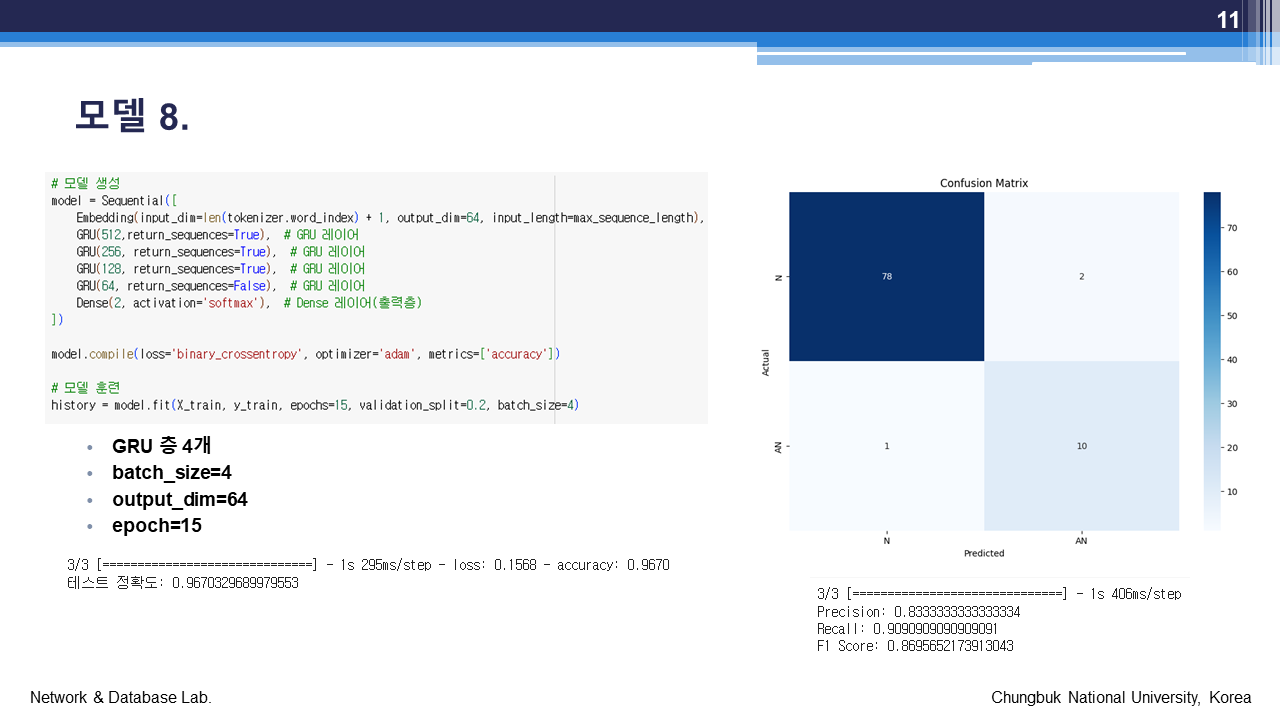Click colorbar tick label 10

(1231, 491)
